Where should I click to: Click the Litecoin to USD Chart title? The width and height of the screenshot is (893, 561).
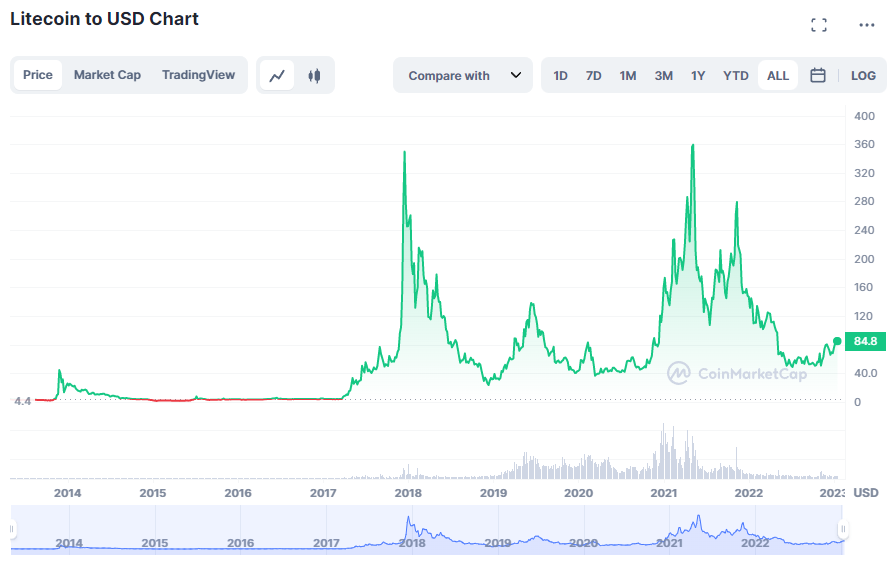coord(104,19)
